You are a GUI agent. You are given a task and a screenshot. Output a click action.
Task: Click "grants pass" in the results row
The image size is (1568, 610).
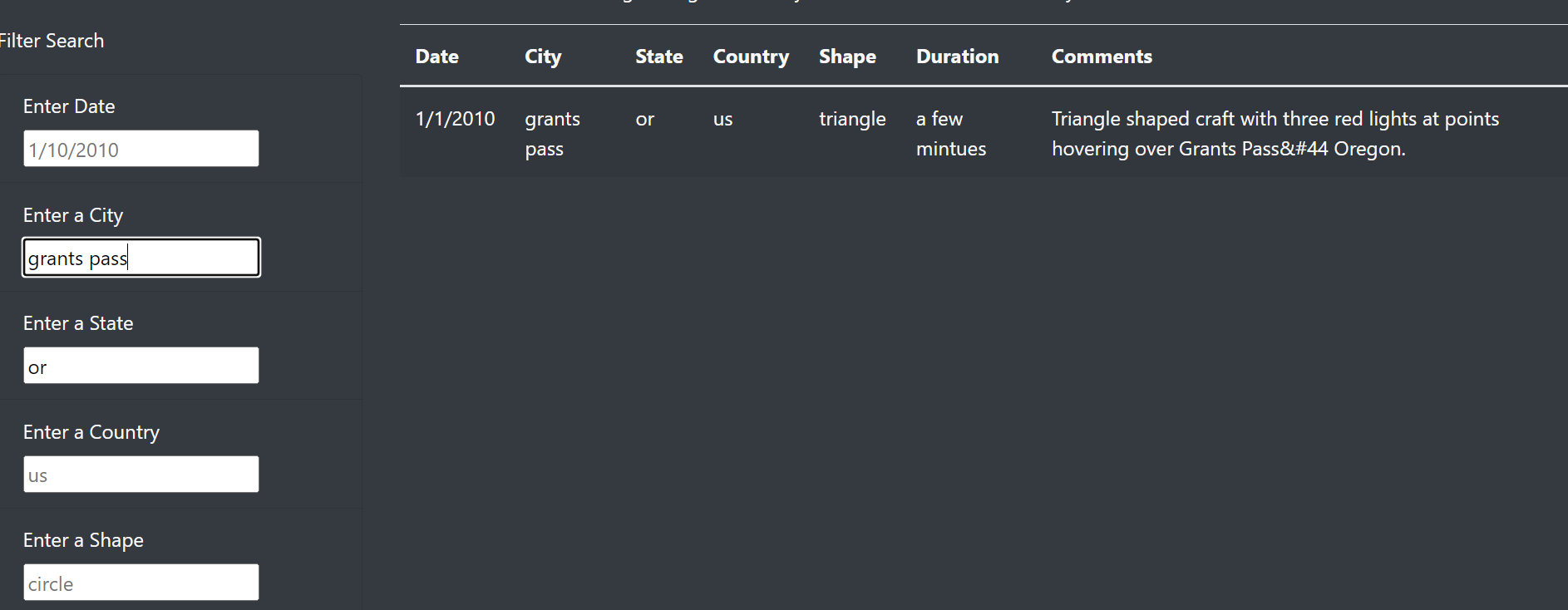tap(552, 133)
